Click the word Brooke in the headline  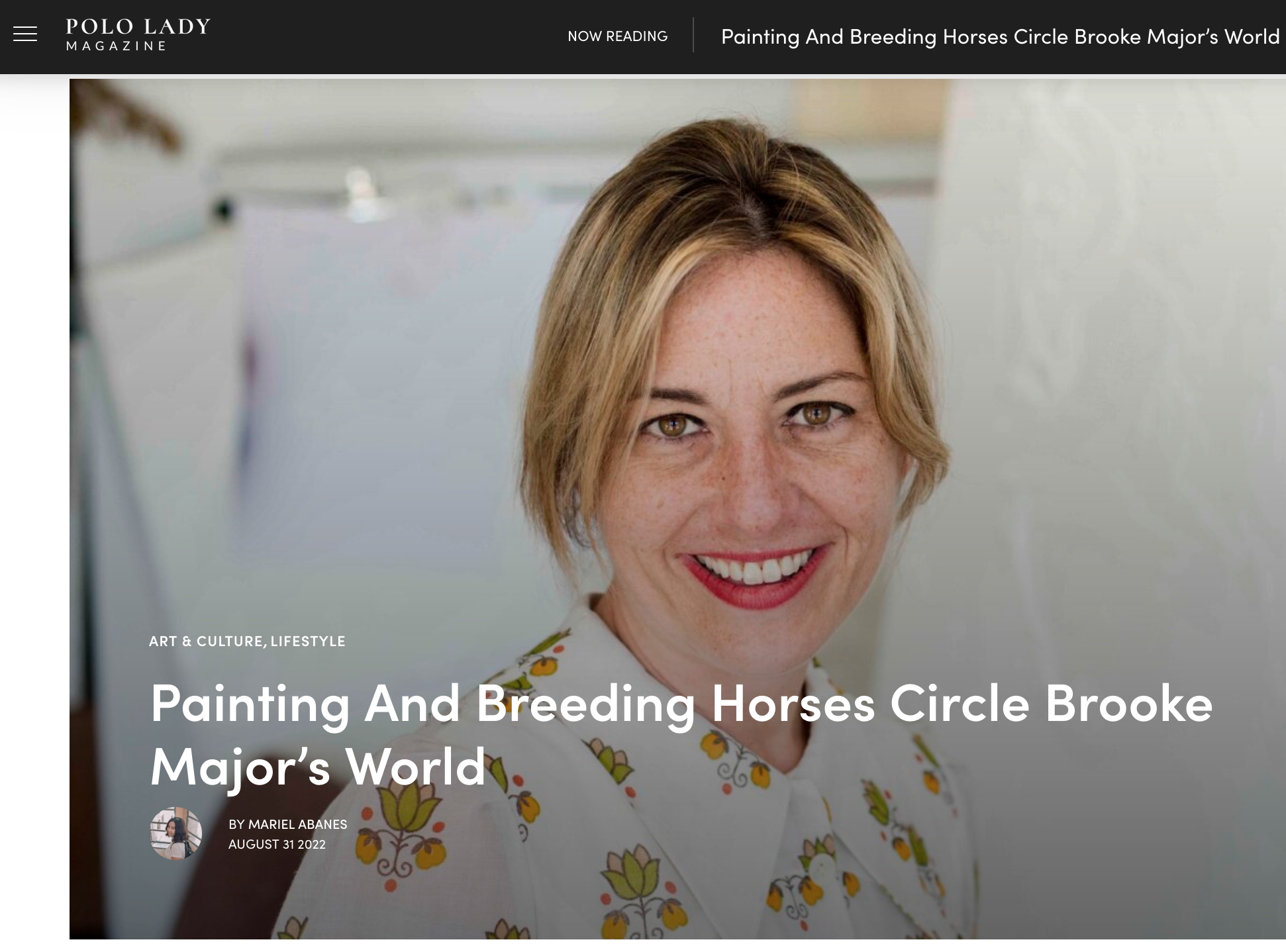1128,704
